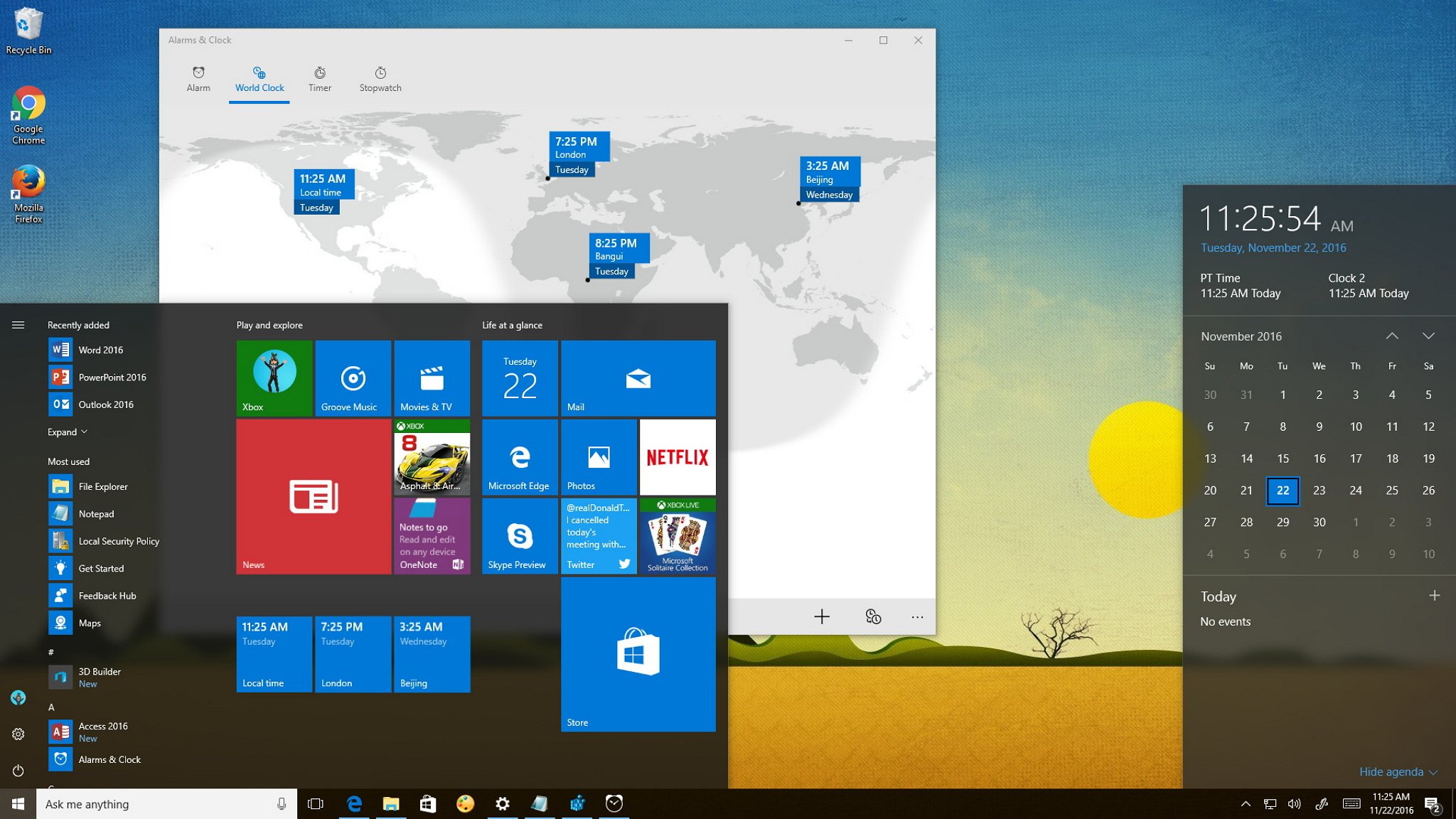1456x819 pixels.
Task: Click Add event for Today
Action: click(x=1437, y=595)
